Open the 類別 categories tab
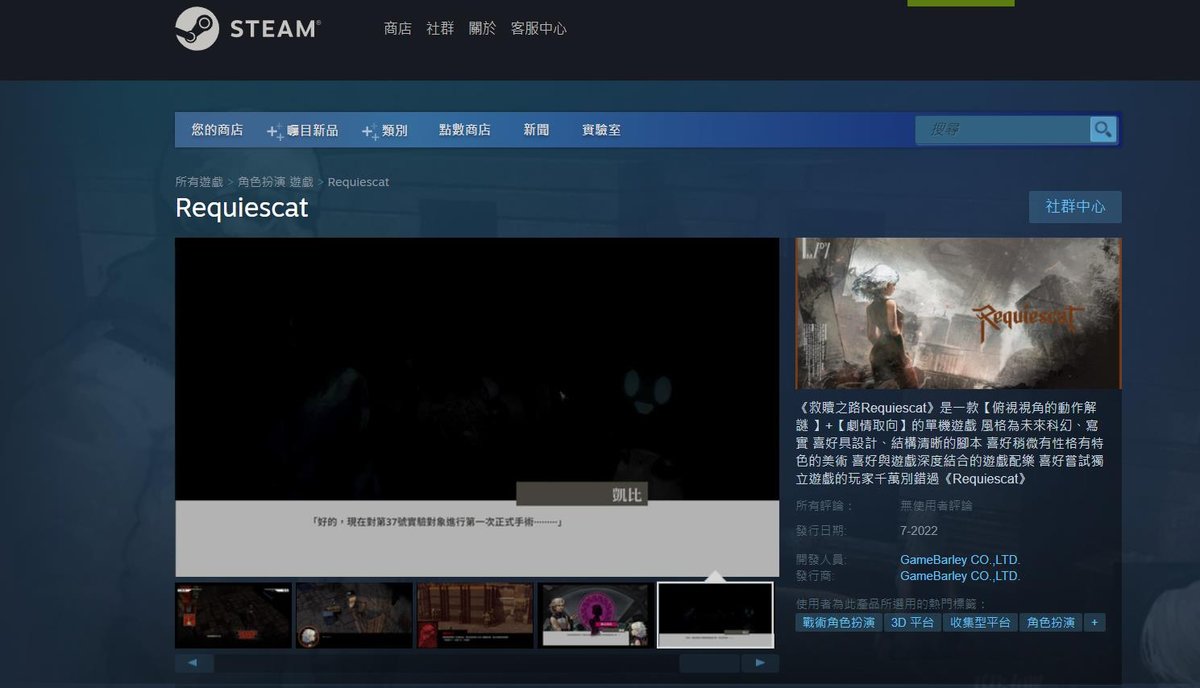Screen dimensions: 1200x688 [x=385, y=130]
